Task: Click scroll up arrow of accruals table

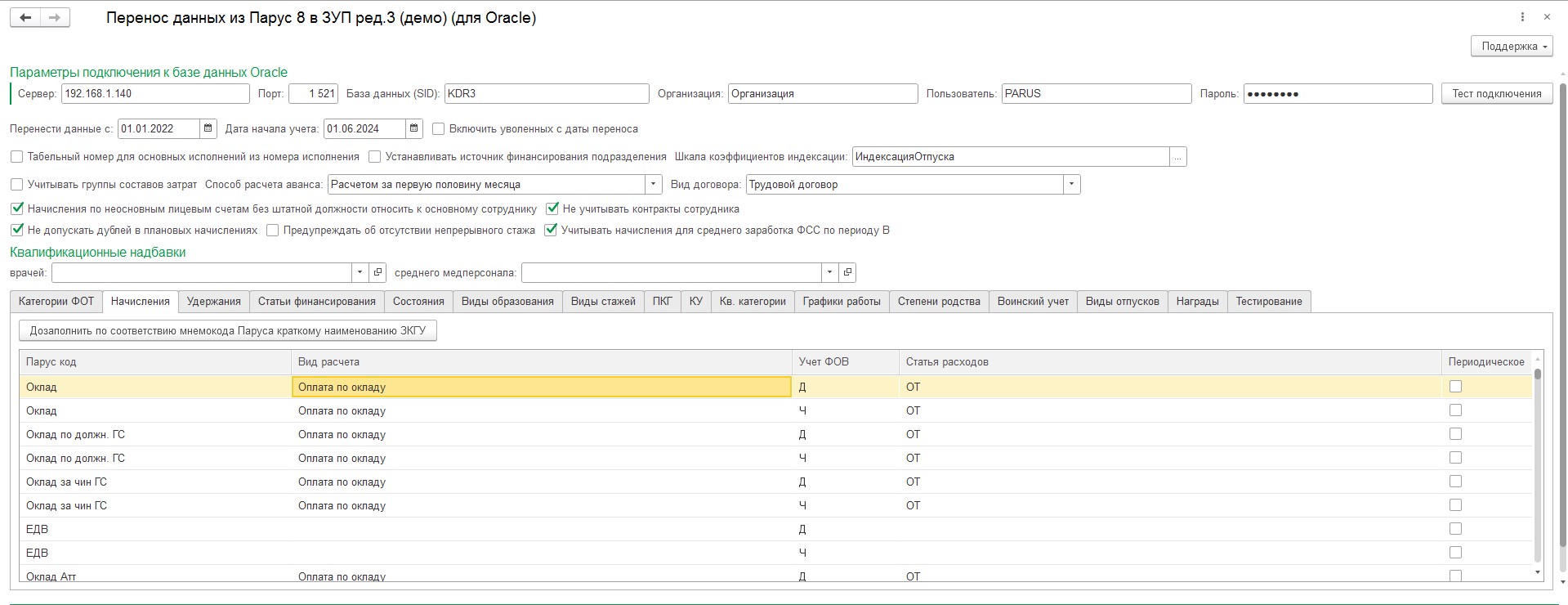Action: tap(1537, 359)
